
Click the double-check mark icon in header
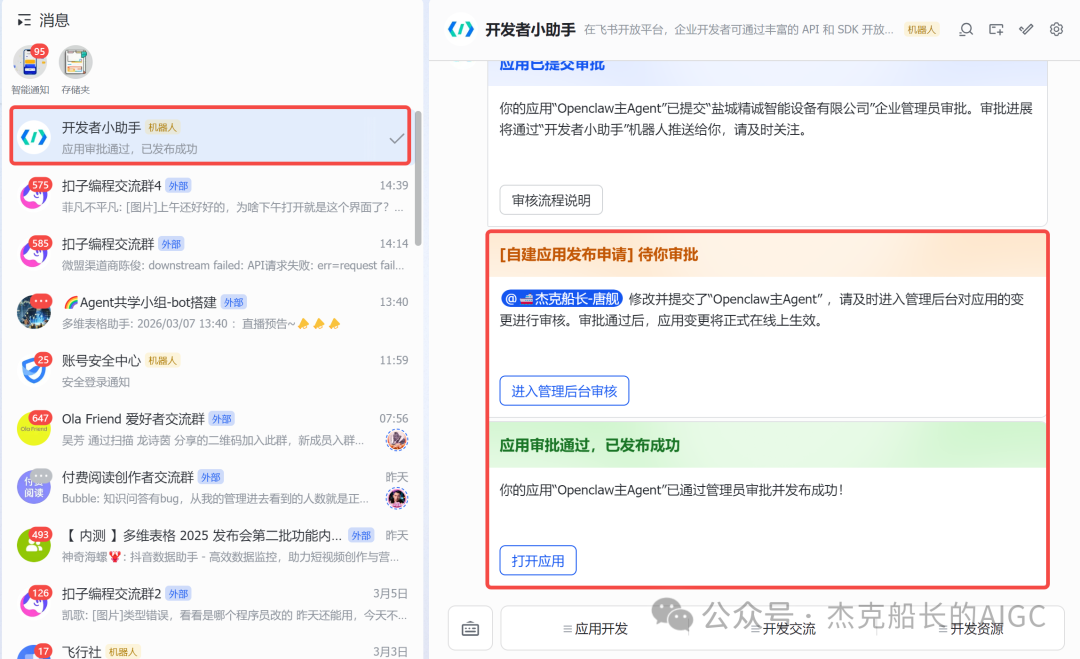tap(1026, 29)
